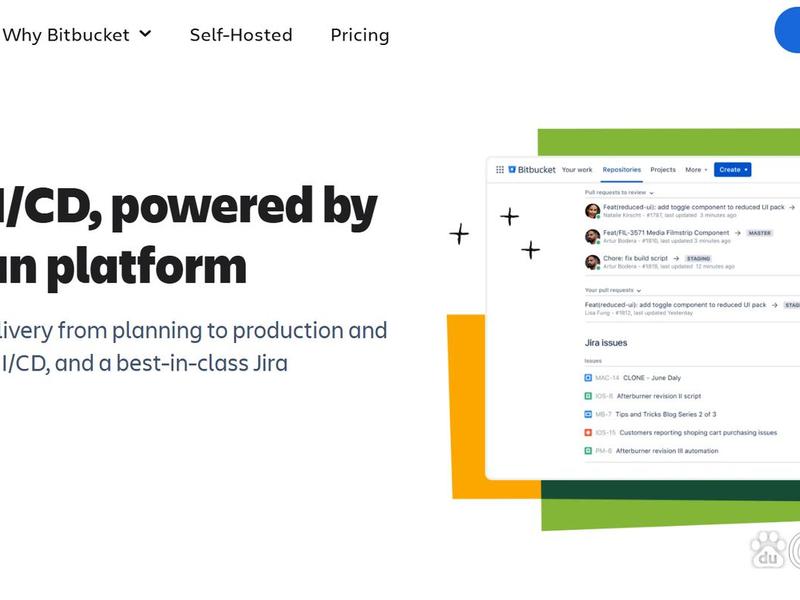Click the 'and a best-in-class Jira' text

(x=171, y=363)
